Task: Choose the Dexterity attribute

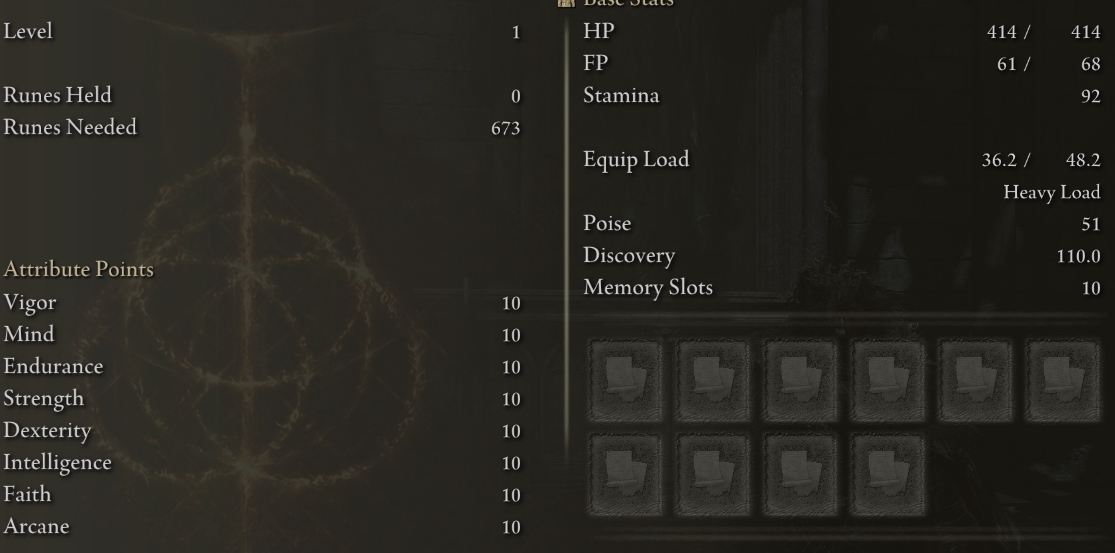Action: pos(262,431)
